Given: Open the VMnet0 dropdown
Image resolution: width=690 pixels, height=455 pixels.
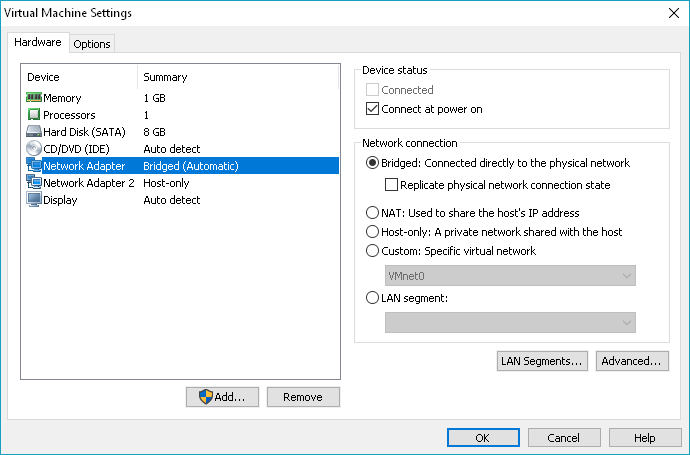Looking at the screenshot, I should click(x=510, y=276).
